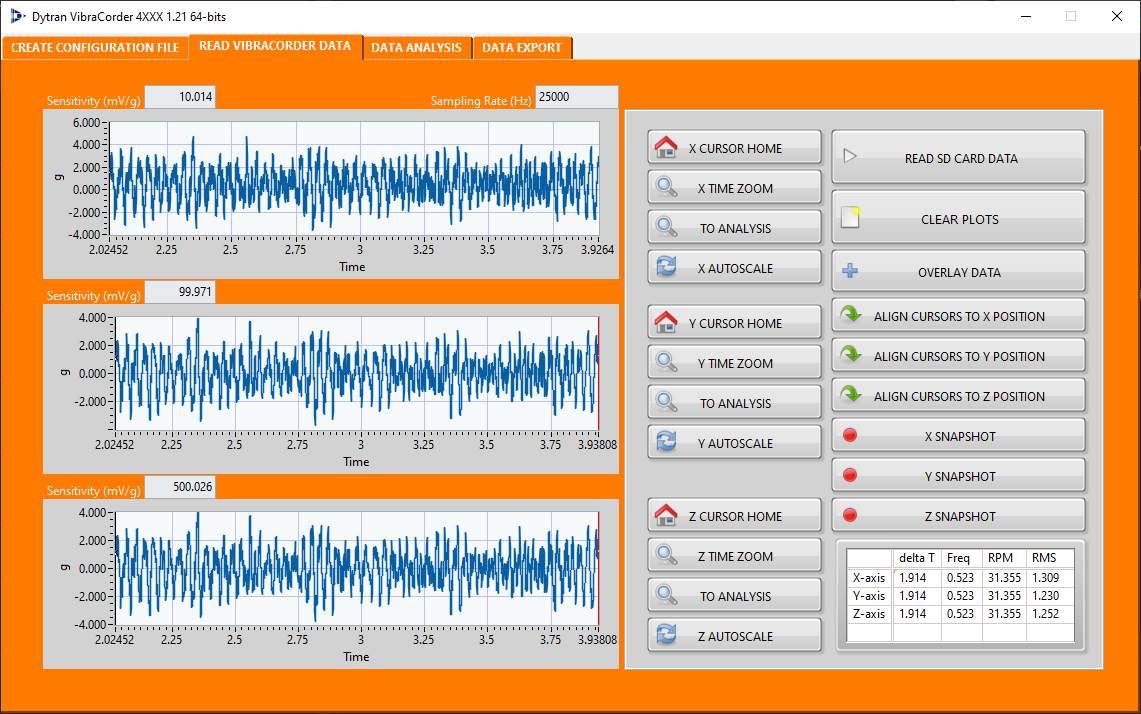Viewport: 1141px width, 714px height.
Task: Click the X-axis sensitivity value field
Action: pyautogui.click(x=180, y=97)
